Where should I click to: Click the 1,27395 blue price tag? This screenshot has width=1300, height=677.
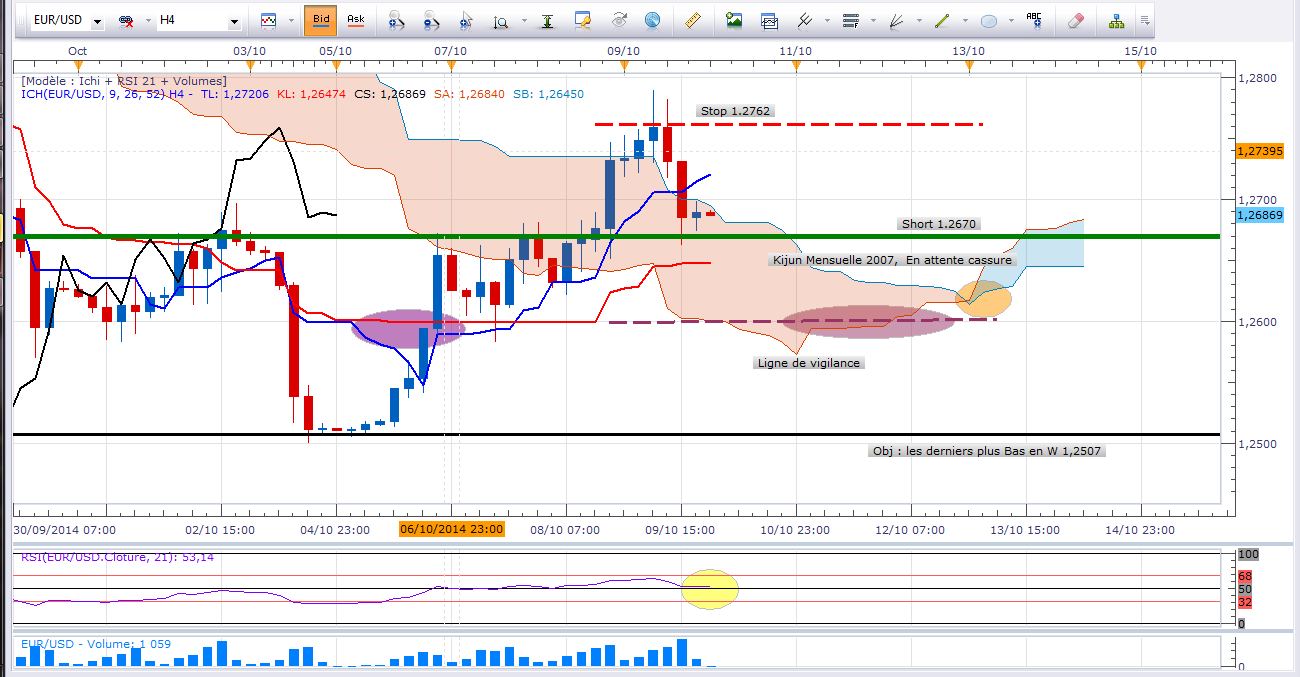tap(1259, 150)
